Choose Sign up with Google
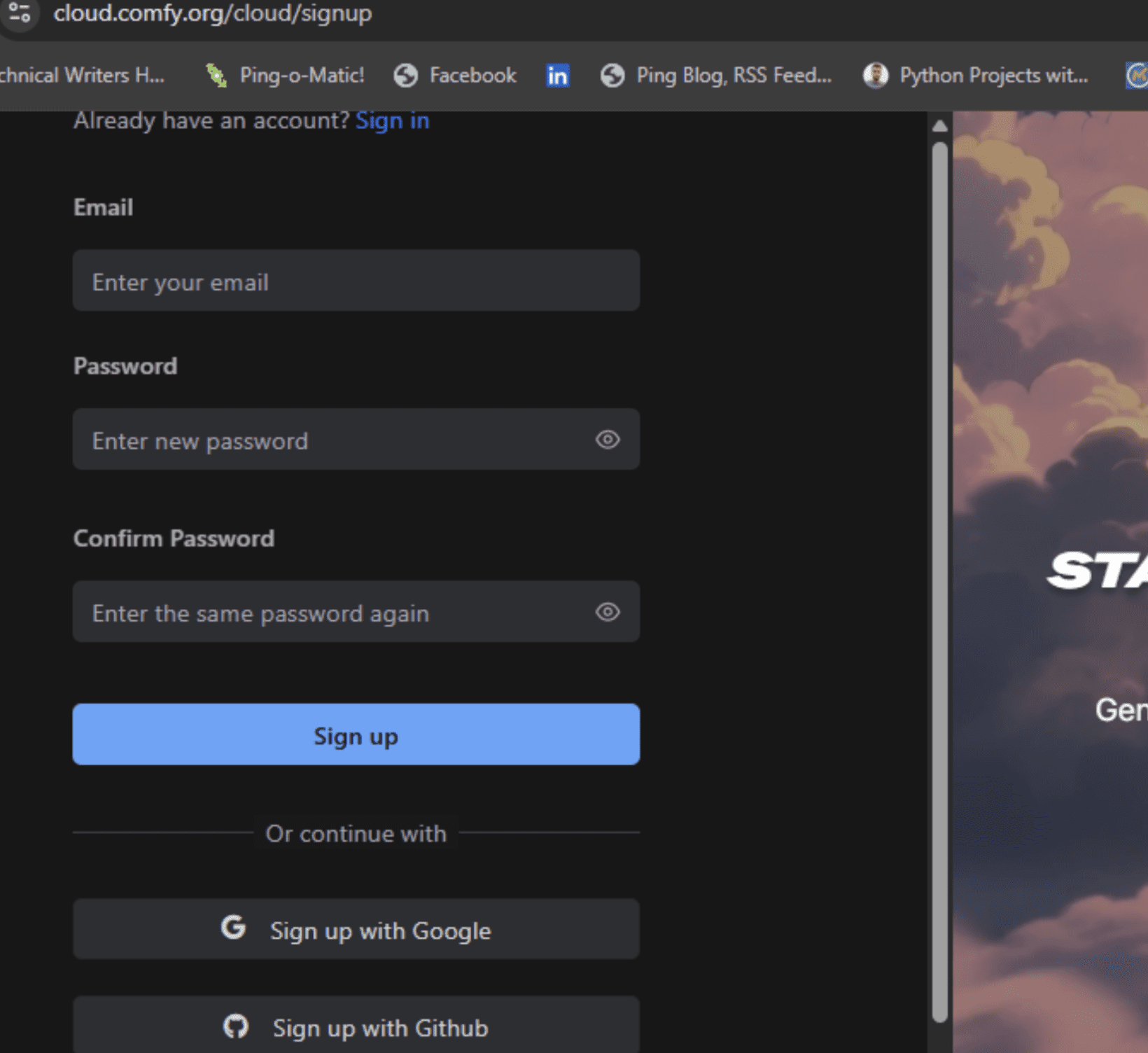This screenshot has width=1148, height=1053. [356, 930]
